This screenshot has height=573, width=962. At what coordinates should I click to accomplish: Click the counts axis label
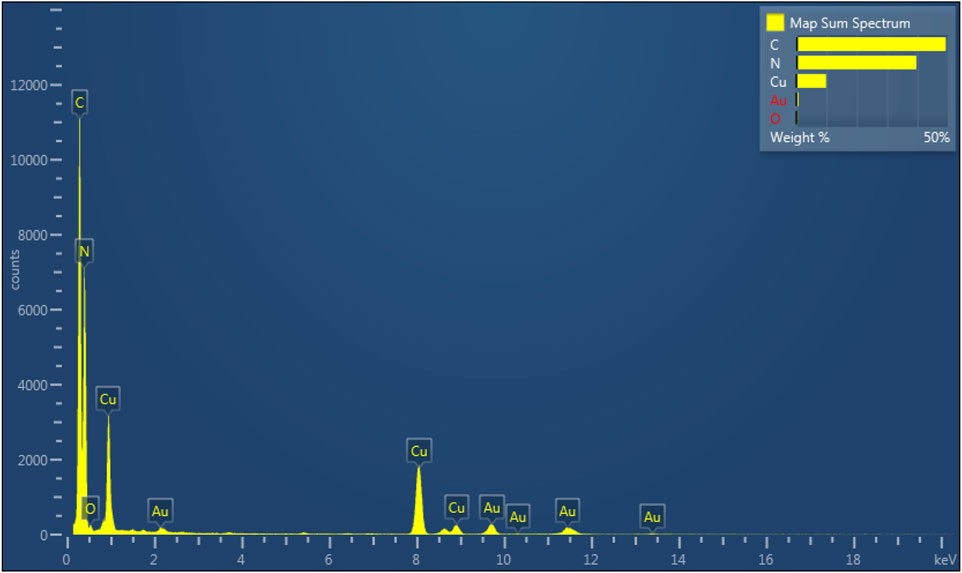click(x=15, y=269)
